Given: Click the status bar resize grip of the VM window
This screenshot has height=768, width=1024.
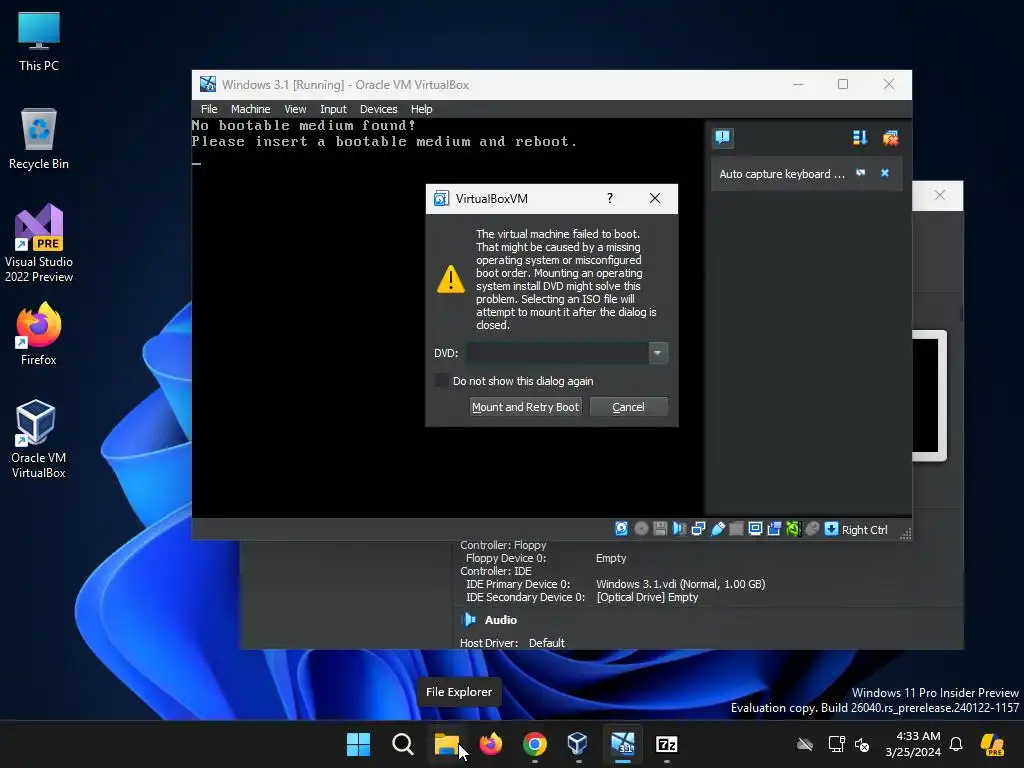Looking at the screenshot, I should click(905, 534).
